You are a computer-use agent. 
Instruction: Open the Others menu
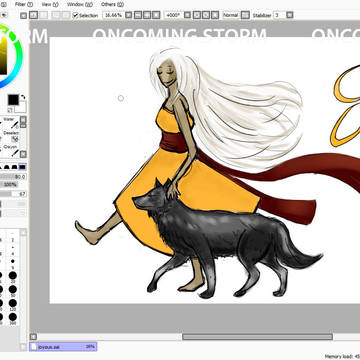[x=112, y=4]
